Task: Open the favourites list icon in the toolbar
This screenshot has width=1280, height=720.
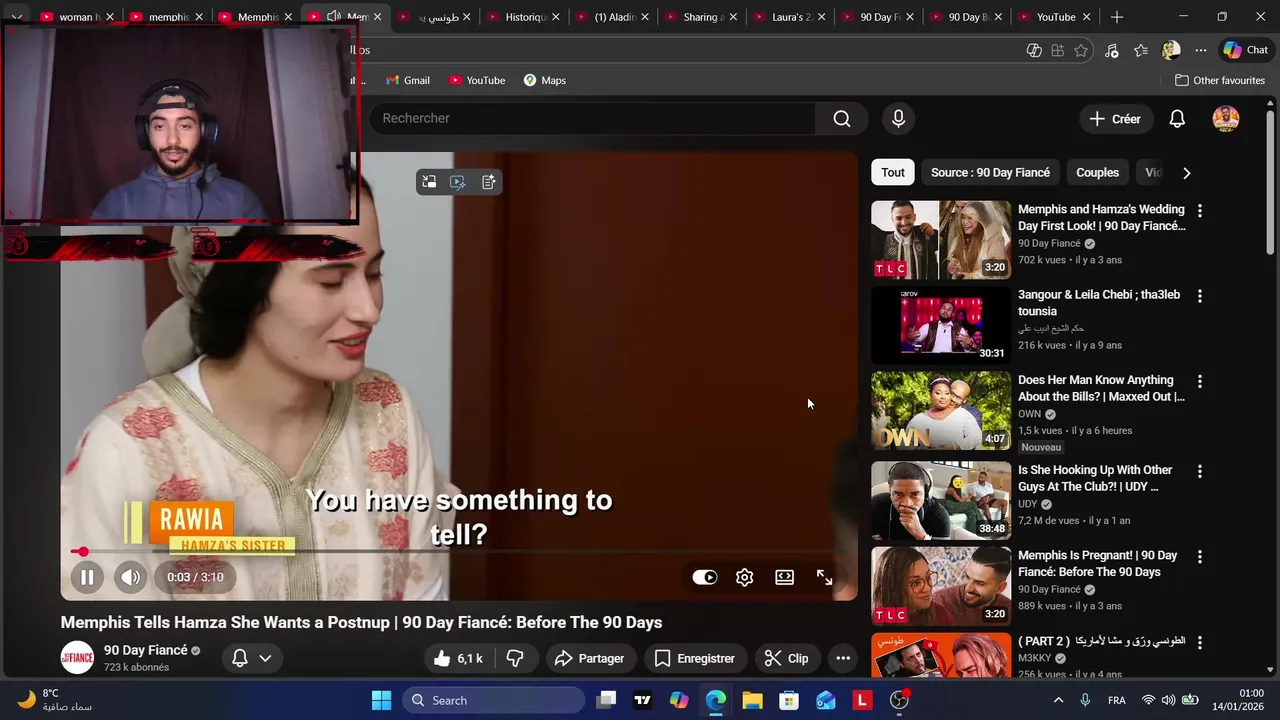Action: [1141, 50]
